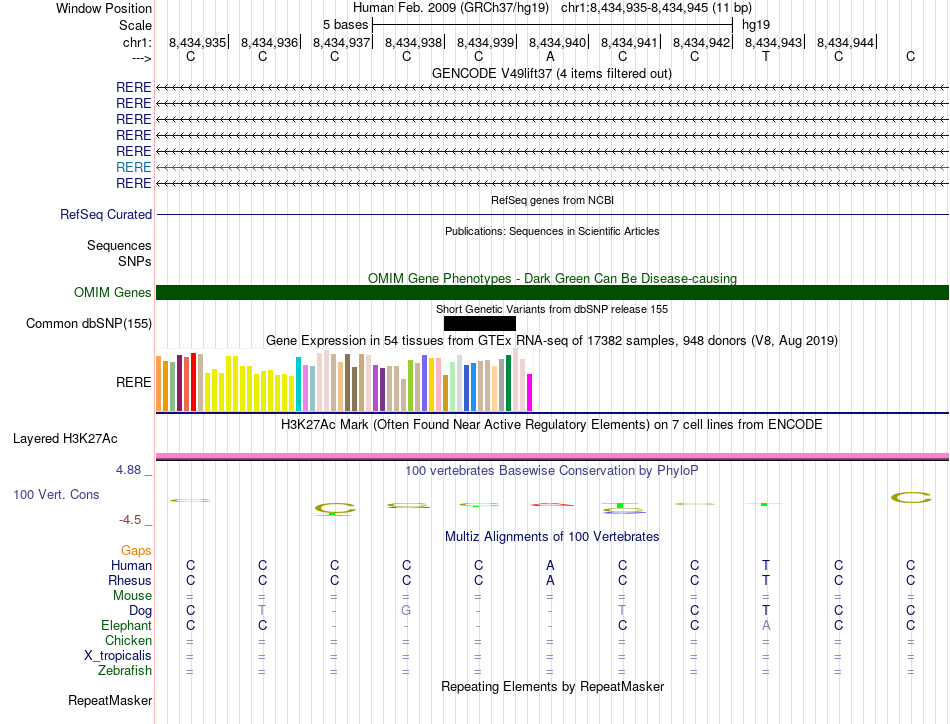Click the light-blue RERE transcript label
Screen dimensions: 950x724
(x=133, y=167)
